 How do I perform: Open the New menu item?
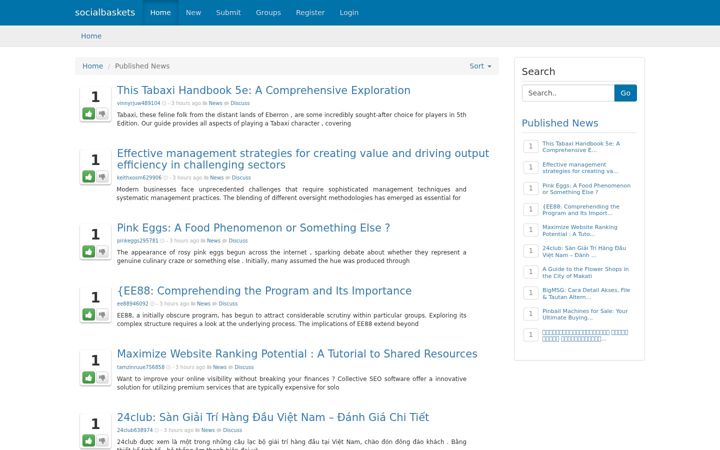tap(193, 12)
